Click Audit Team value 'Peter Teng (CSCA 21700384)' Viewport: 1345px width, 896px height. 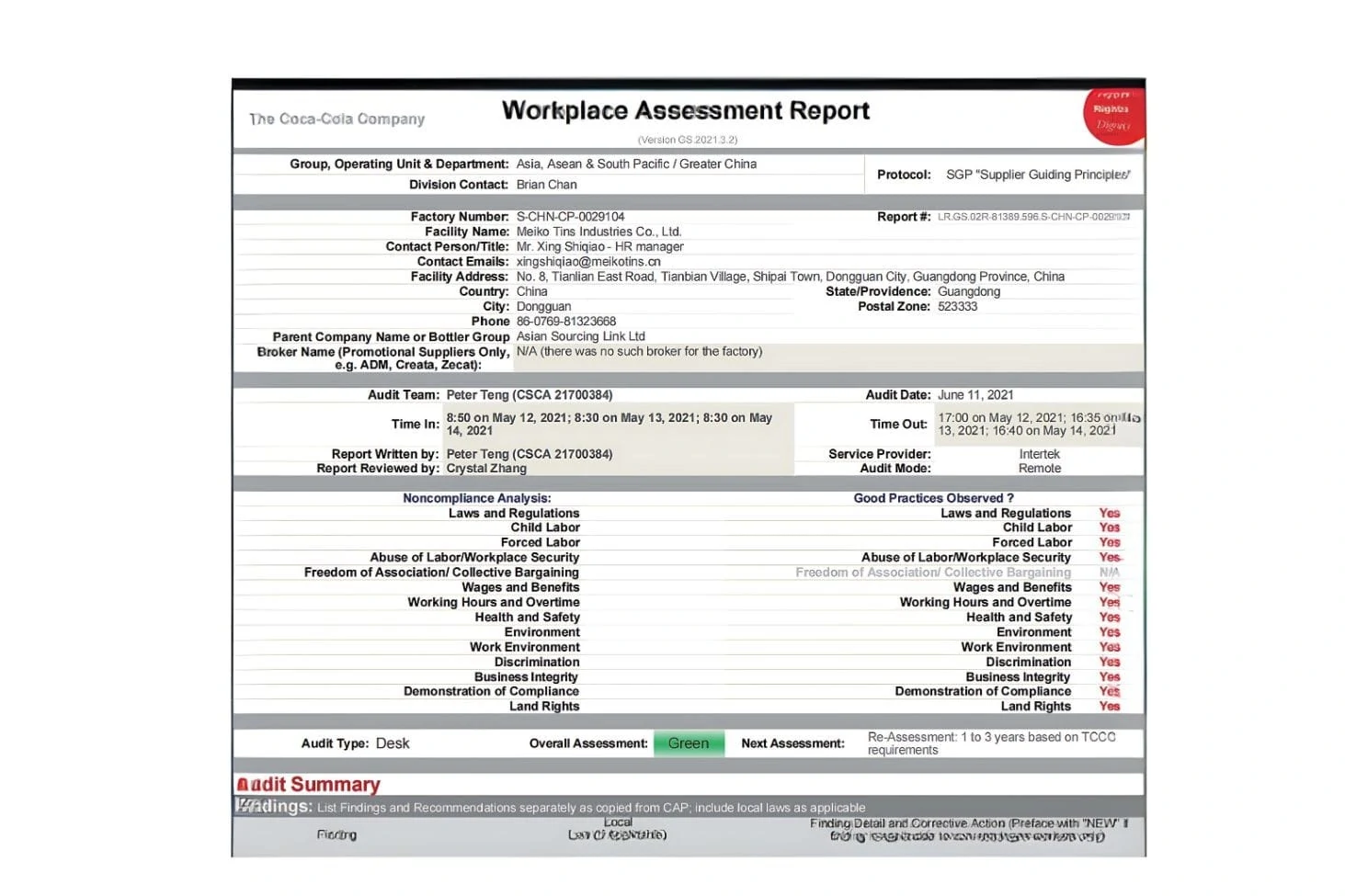tap(530, 395)
